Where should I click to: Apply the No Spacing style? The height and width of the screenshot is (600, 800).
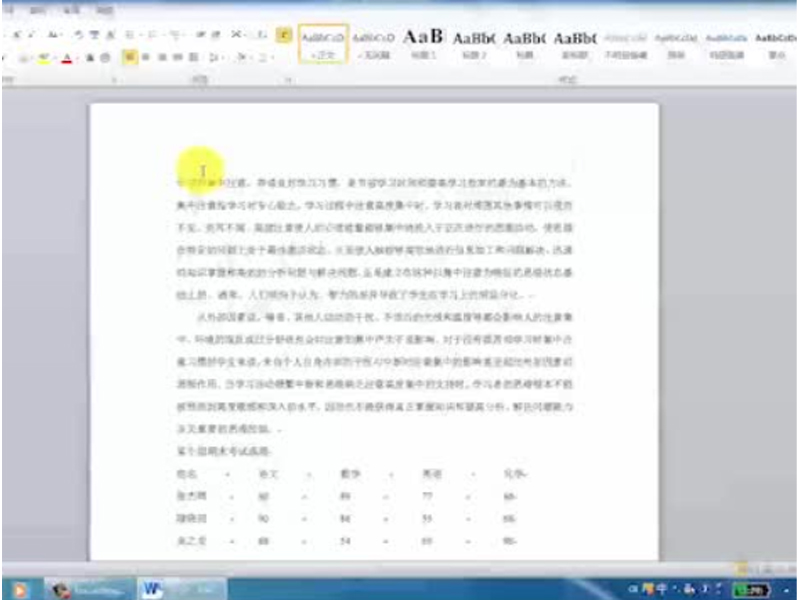373,43
